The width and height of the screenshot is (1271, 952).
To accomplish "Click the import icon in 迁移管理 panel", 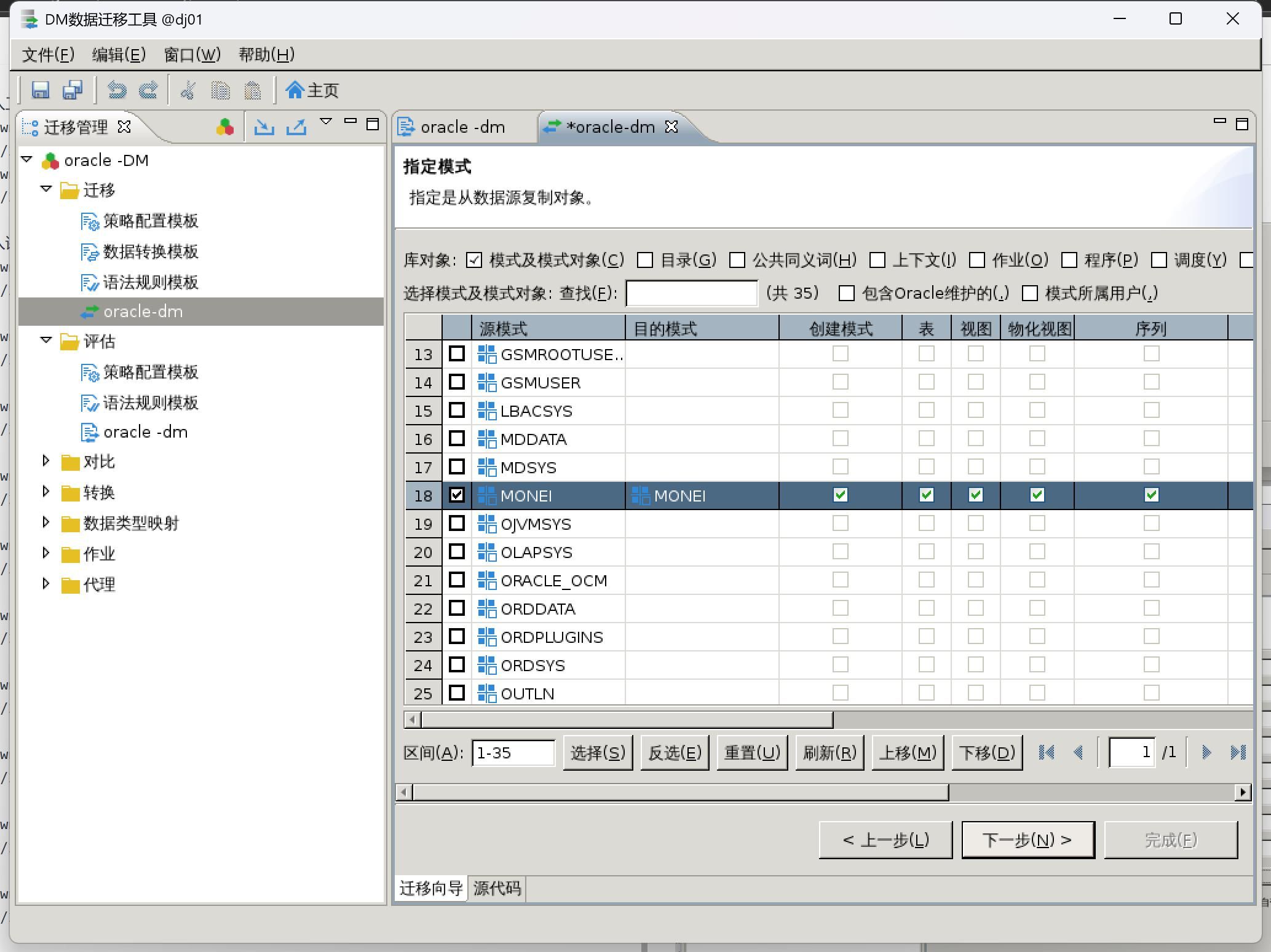I will tap(264, 127).
